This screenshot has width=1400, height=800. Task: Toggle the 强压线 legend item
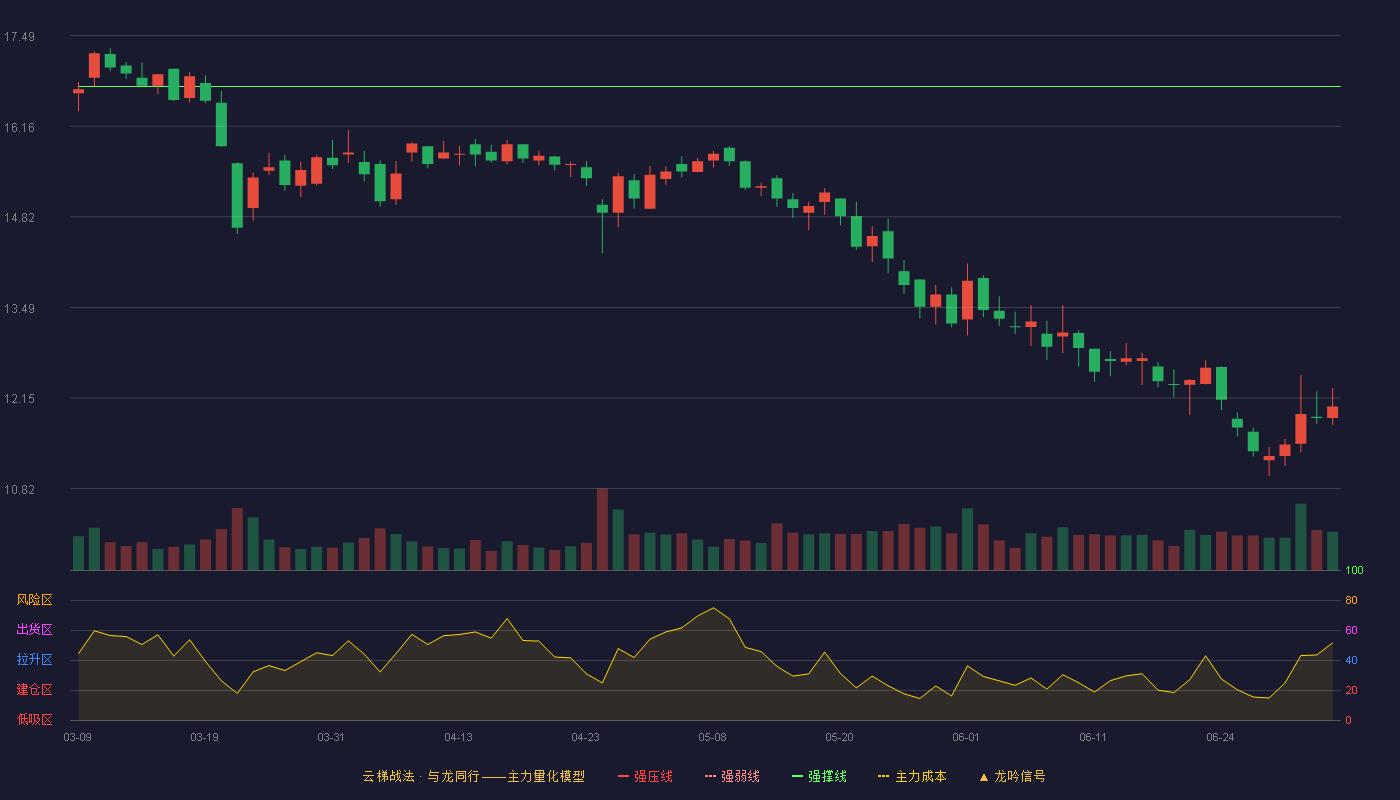[x=645, y=776]
